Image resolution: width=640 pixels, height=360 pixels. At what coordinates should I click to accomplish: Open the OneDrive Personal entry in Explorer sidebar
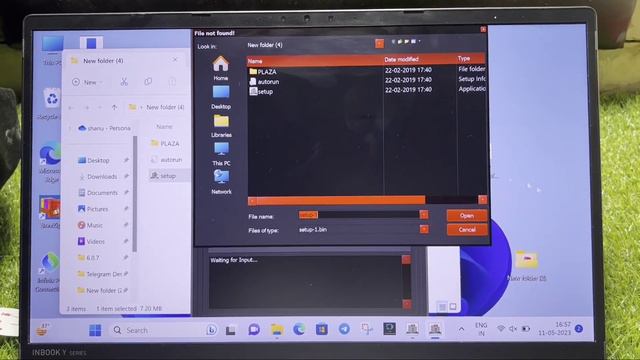click(104, 128)
